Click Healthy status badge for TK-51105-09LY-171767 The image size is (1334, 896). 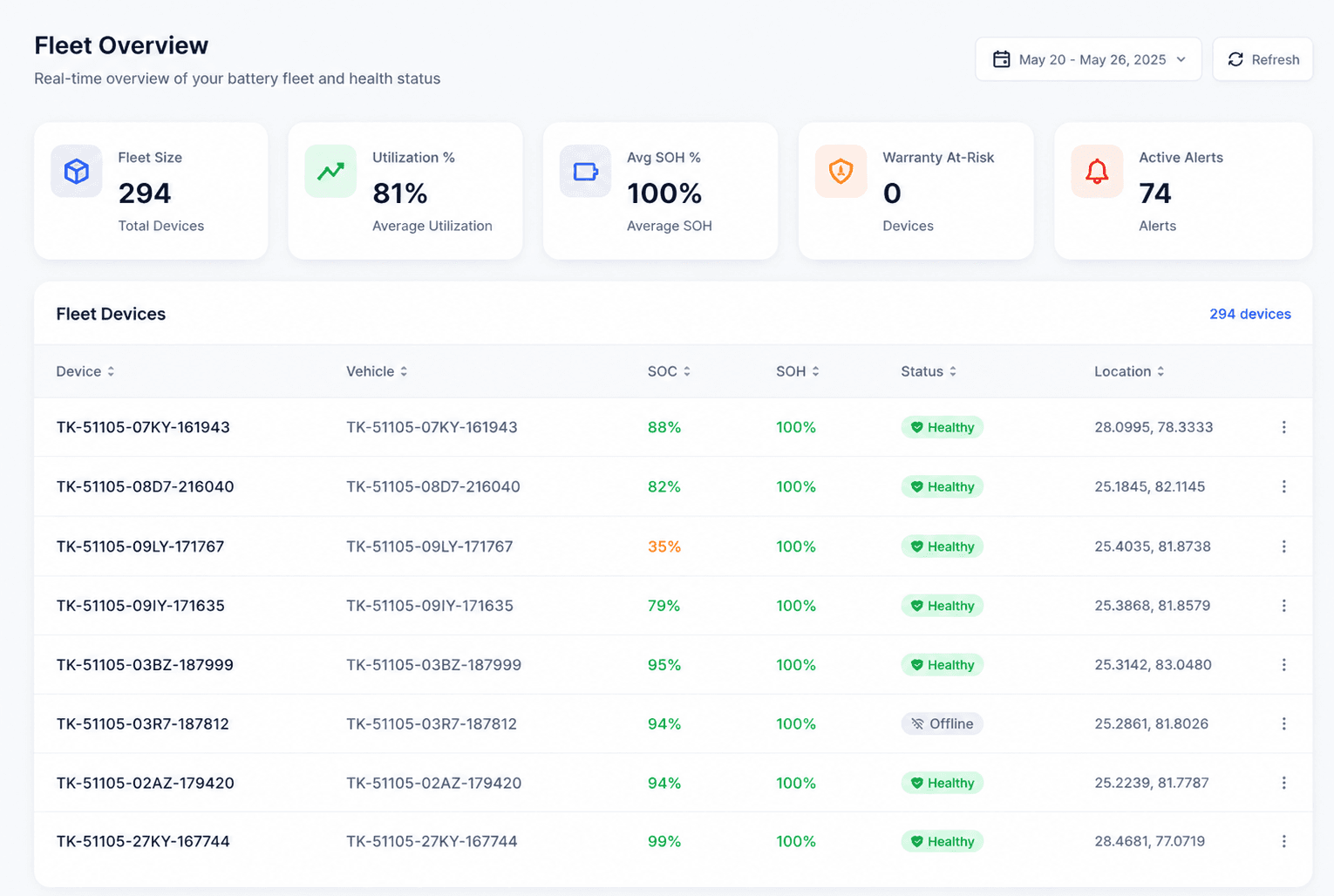tap(942, 546)
